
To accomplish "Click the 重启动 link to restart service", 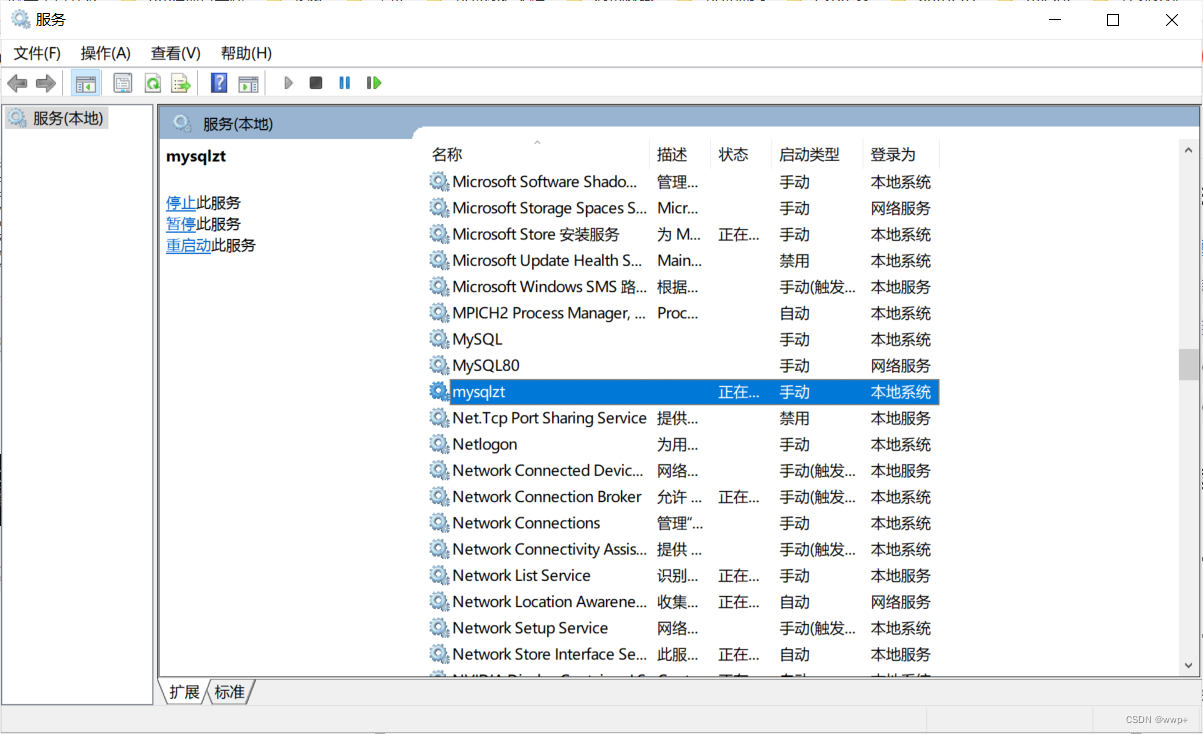I will point(188,245).
